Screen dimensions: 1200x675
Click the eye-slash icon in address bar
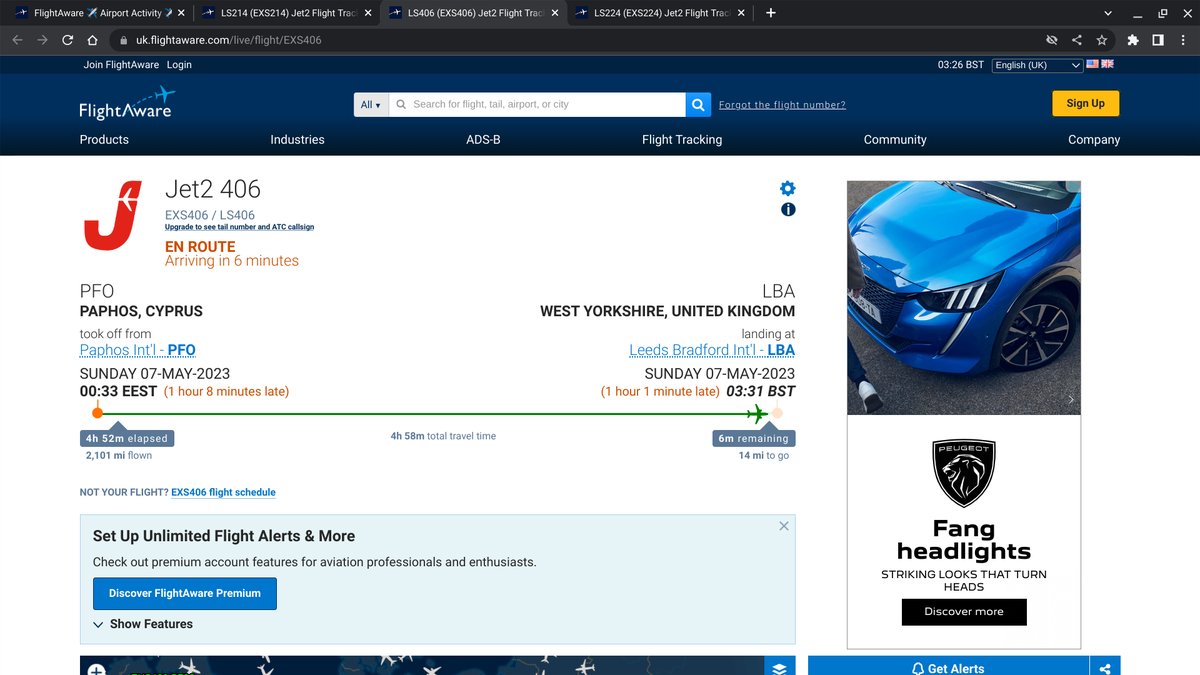point(1051,40)
